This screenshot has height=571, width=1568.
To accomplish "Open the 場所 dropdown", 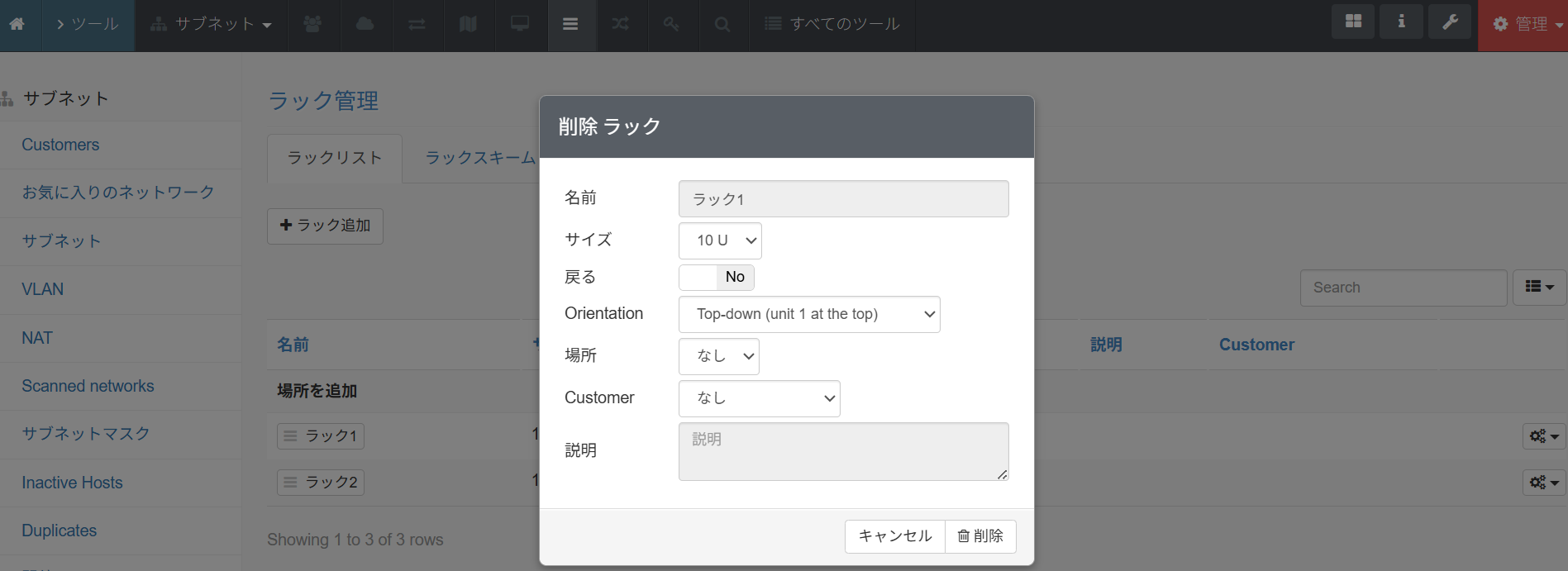I will [x=719, y=356].
